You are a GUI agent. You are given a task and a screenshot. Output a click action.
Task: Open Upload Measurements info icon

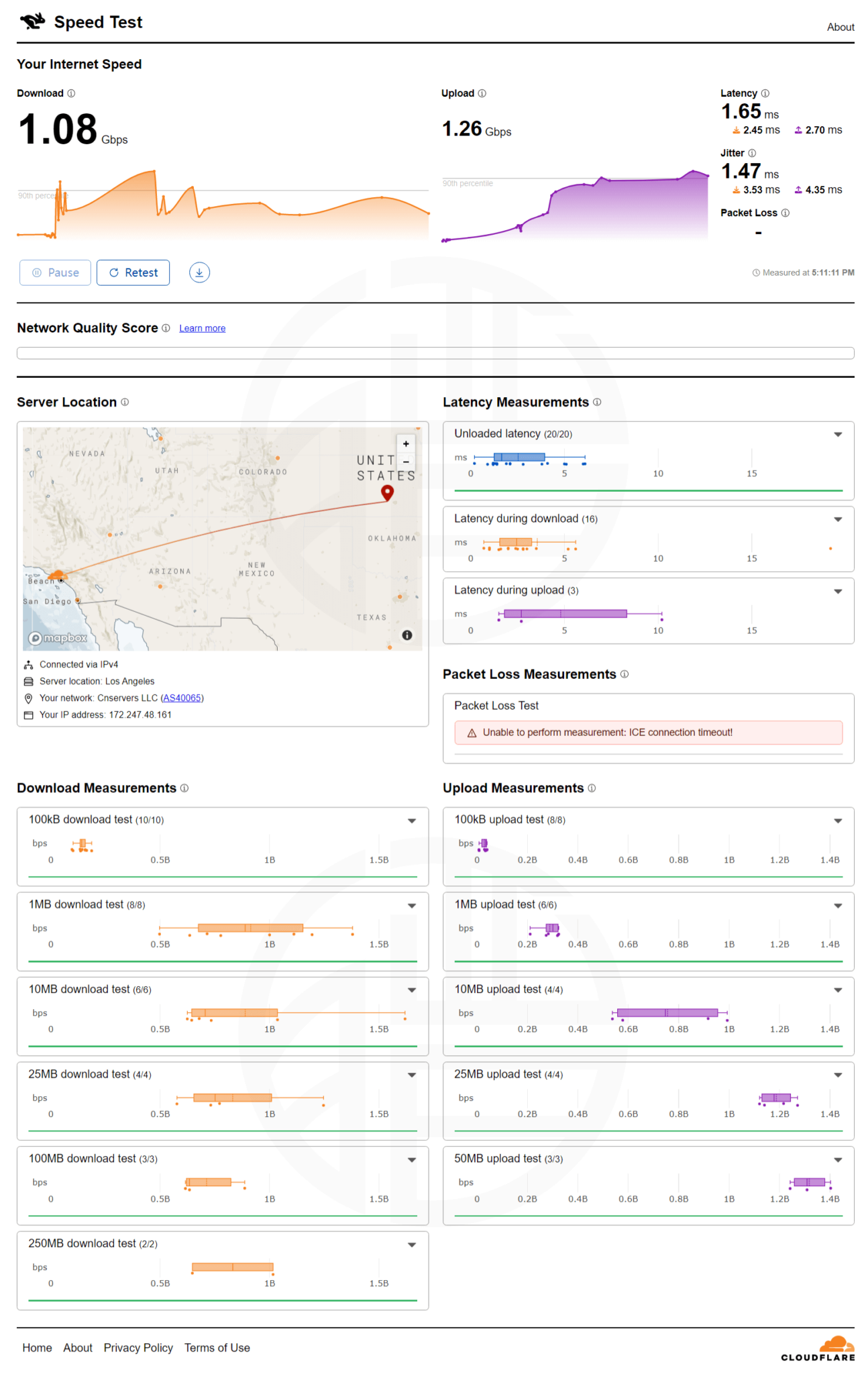592,788
